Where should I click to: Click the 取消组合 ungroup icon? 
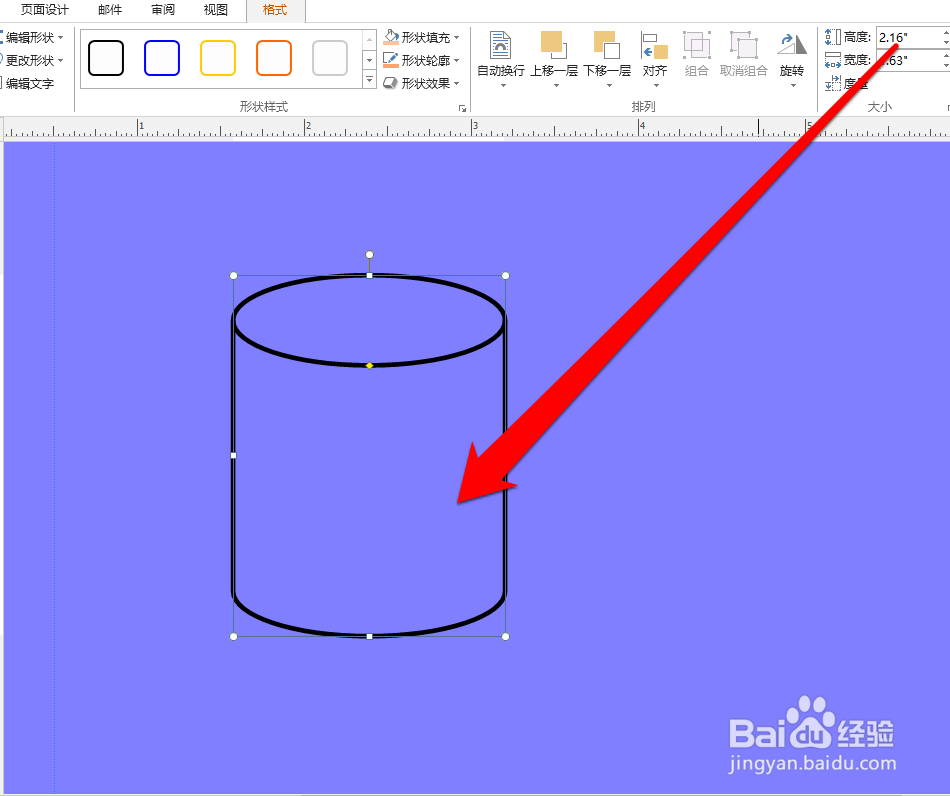click(x=743, y=45)
